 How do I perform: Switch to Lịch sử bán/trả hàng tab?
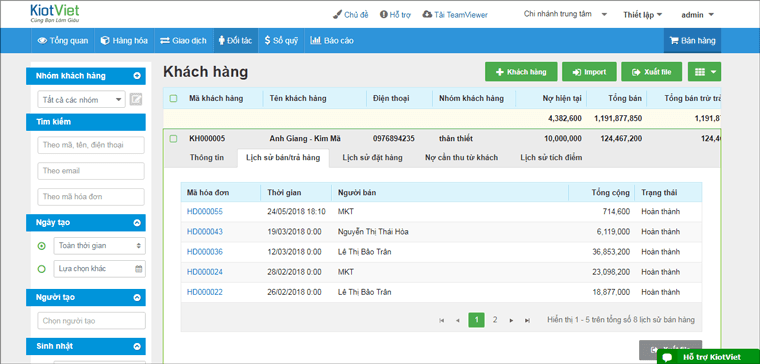pos(283,158)
